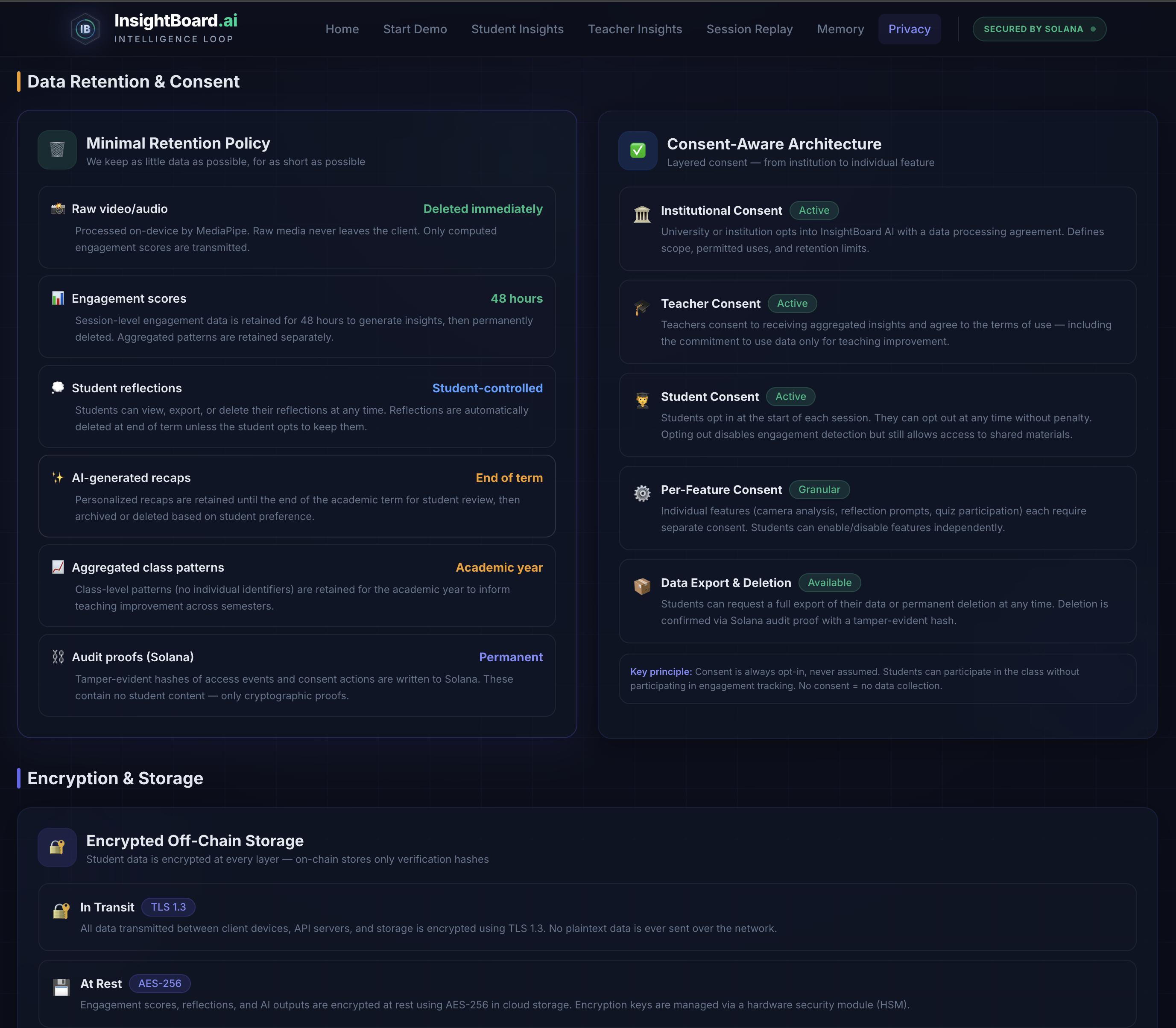Screen dimensions: 1176x1028
Task: Click the Secured by Solana badge
Action: pos(1039,29)
